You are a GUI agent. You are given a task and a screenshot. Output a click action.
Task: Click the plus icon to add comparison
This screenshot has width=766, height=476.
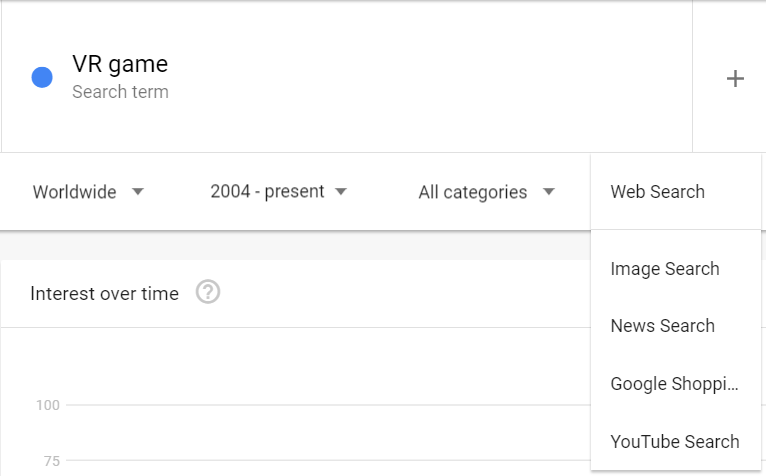tap(735, 79)
